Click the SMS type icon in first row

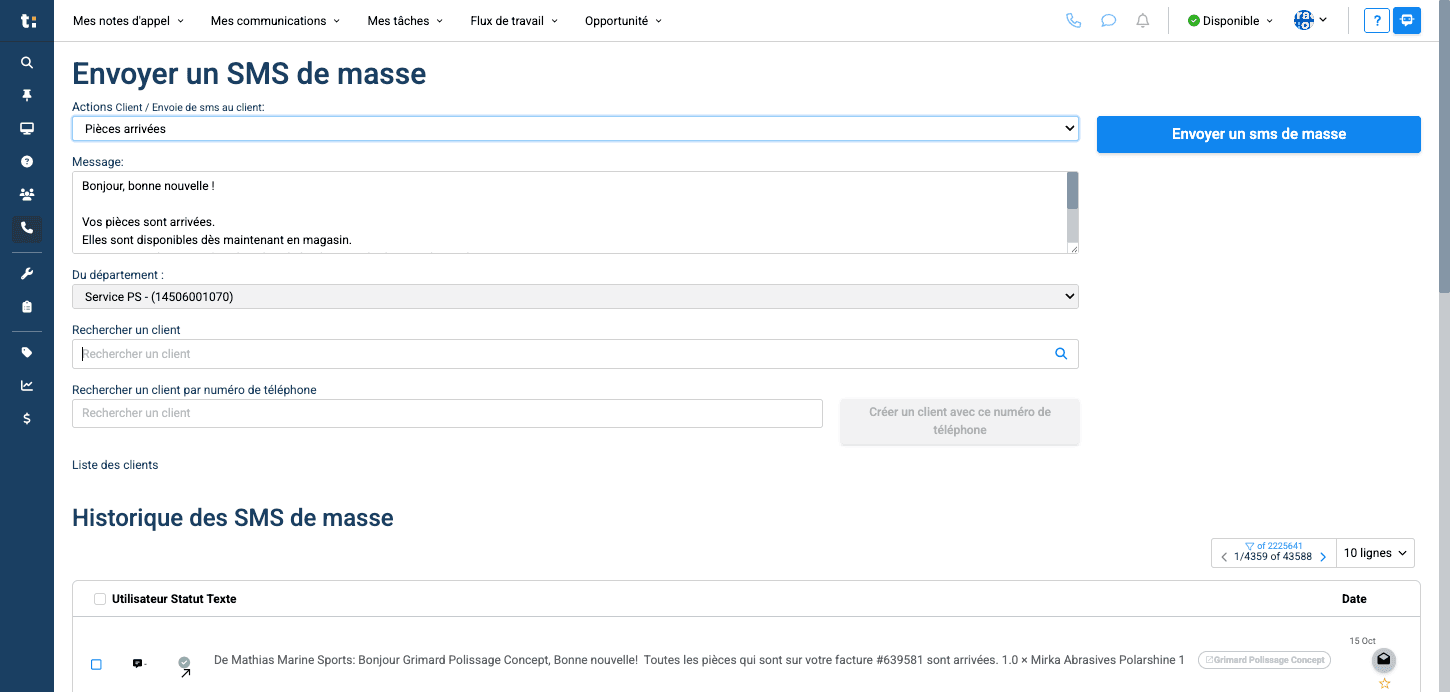(x=138, y=663)
